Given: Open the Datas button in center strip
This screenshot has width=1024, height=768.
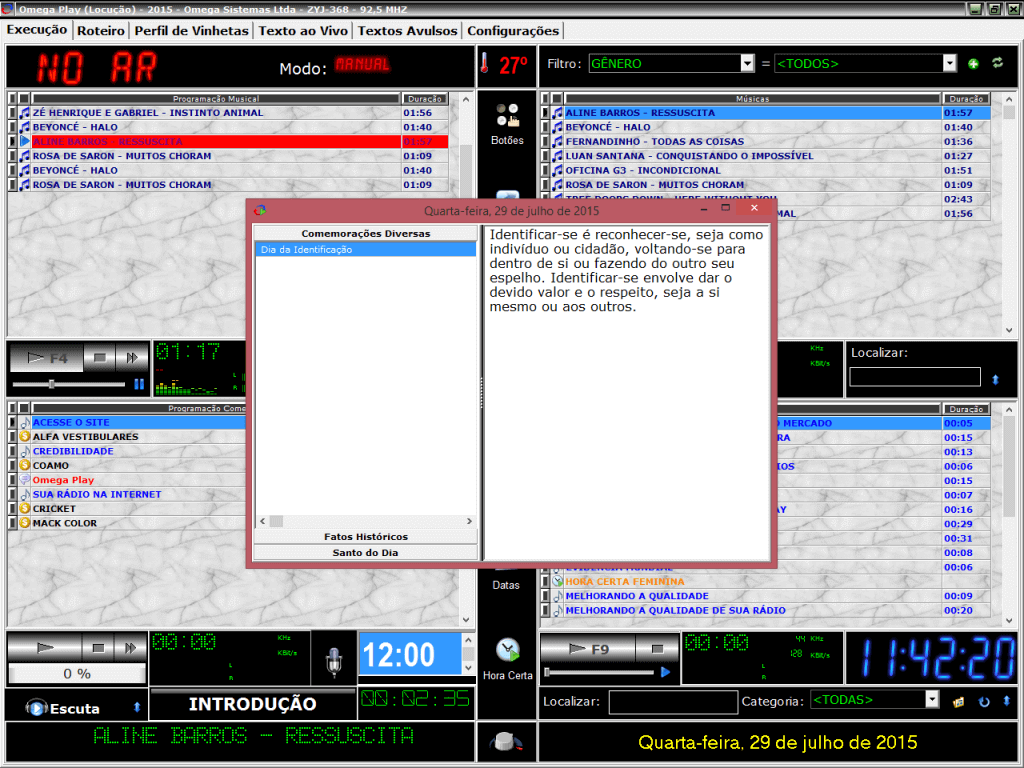Looking at the screenshot, I should point(506,585).
